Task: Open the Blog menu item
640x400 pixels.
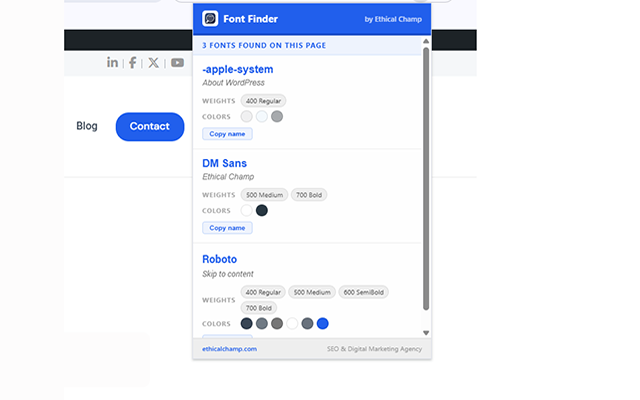Action: [87, 126]
